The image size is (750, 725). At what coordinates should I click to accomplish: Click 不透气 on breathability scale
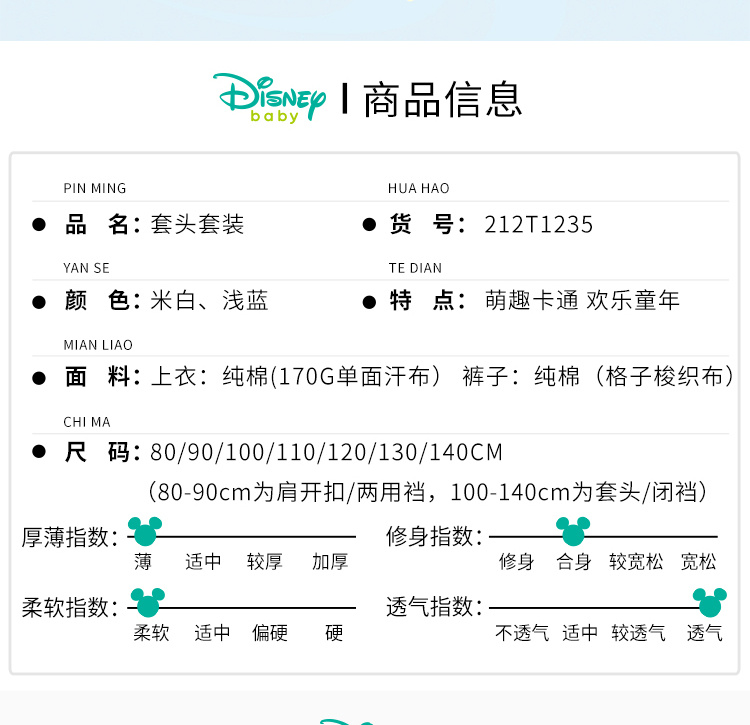522,633
